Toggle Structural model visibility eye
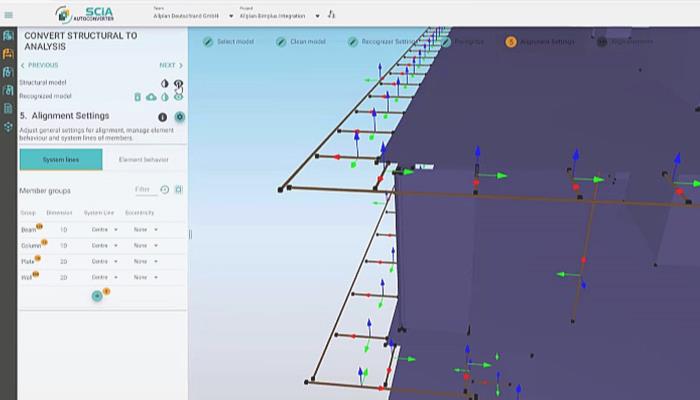The width and height of the screenshot is (700, 400). [x=179, y=84]
